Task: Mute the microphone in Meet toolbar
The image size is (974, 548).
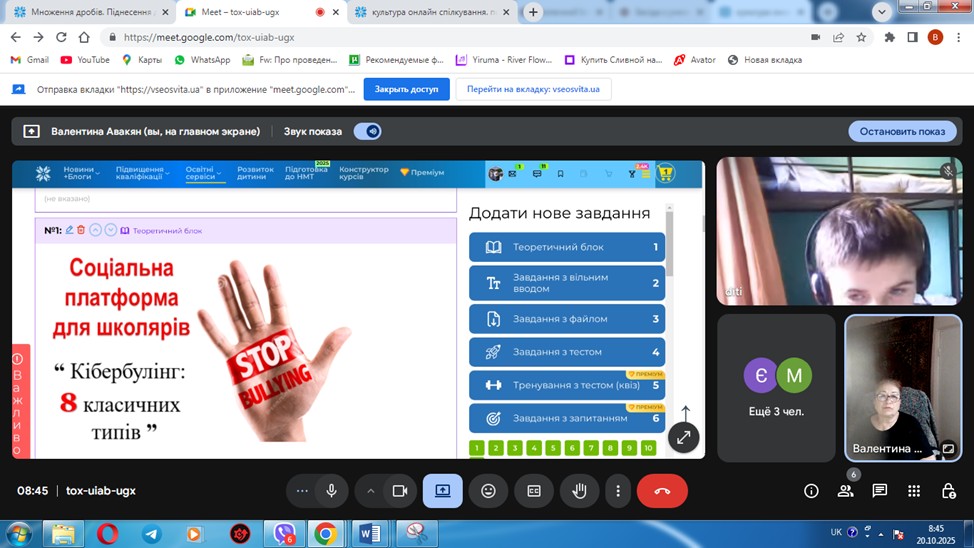Action: point(332,491)
